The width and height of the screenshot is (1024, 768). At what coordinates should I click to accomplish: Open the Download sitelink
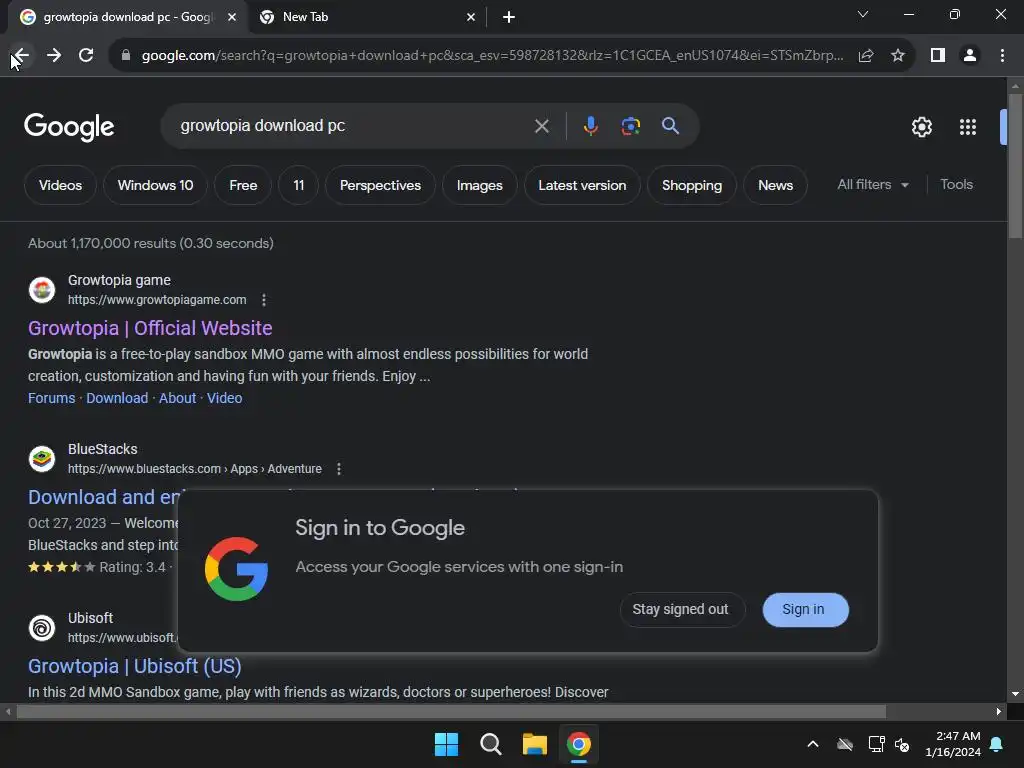(x=117, y=398)
